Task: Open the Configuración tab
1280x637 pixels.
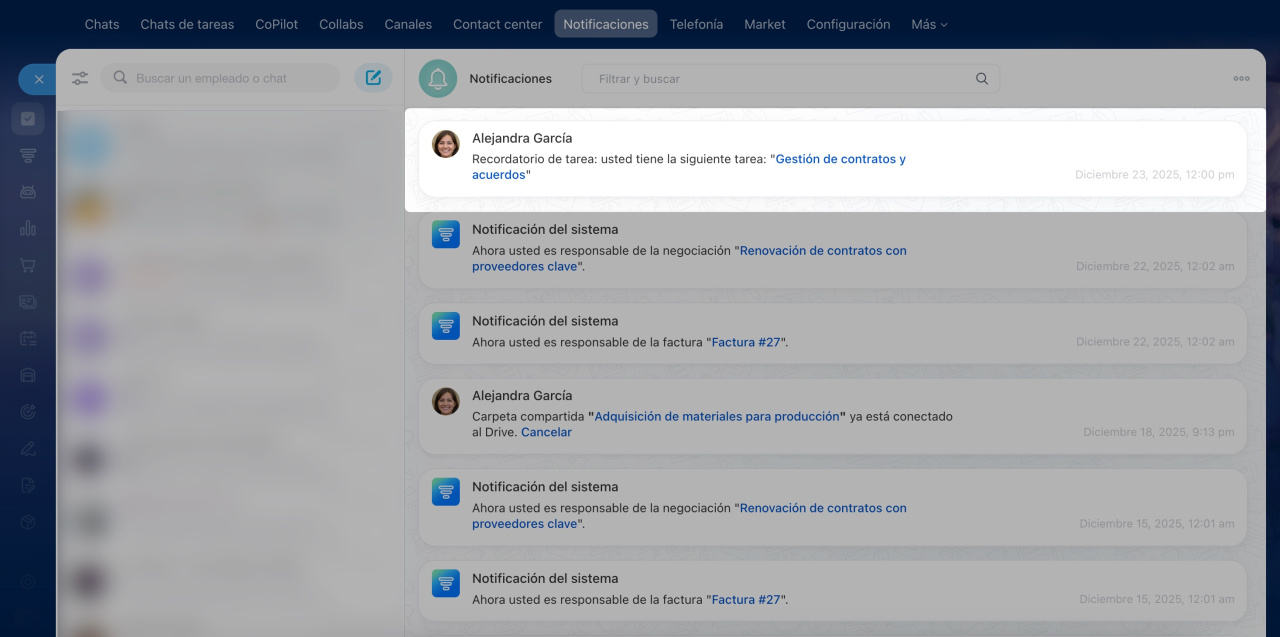Action: click(x=848, y=24)
